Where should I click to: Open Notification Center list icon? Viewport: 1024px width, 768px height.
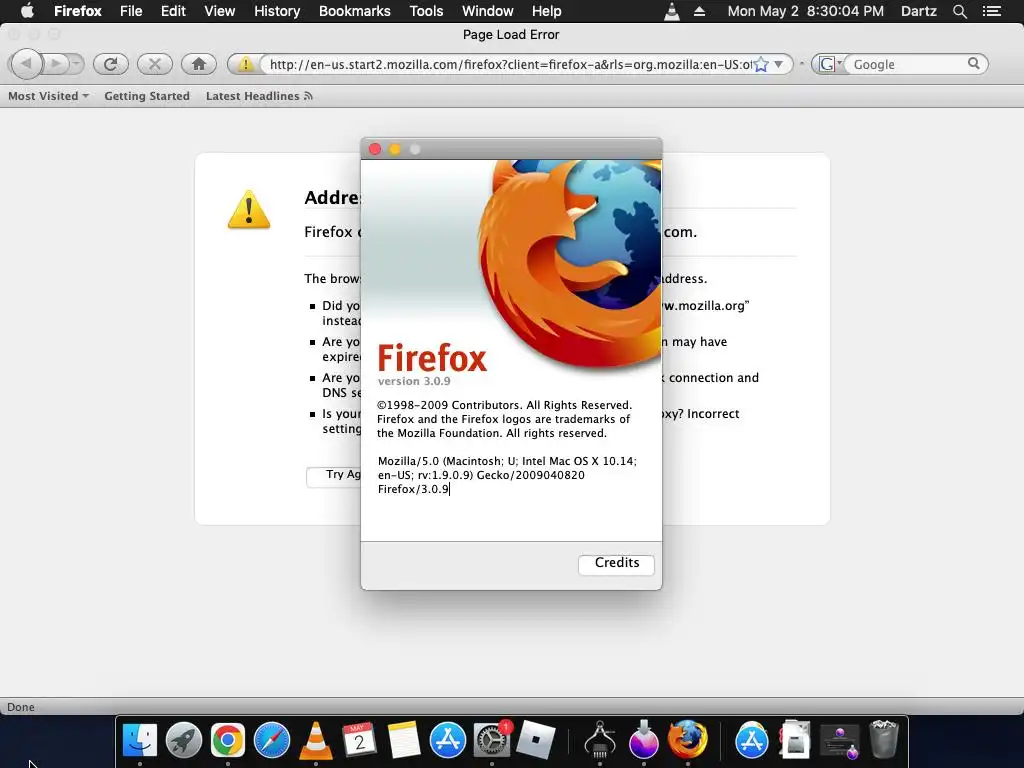coord(992,11)
